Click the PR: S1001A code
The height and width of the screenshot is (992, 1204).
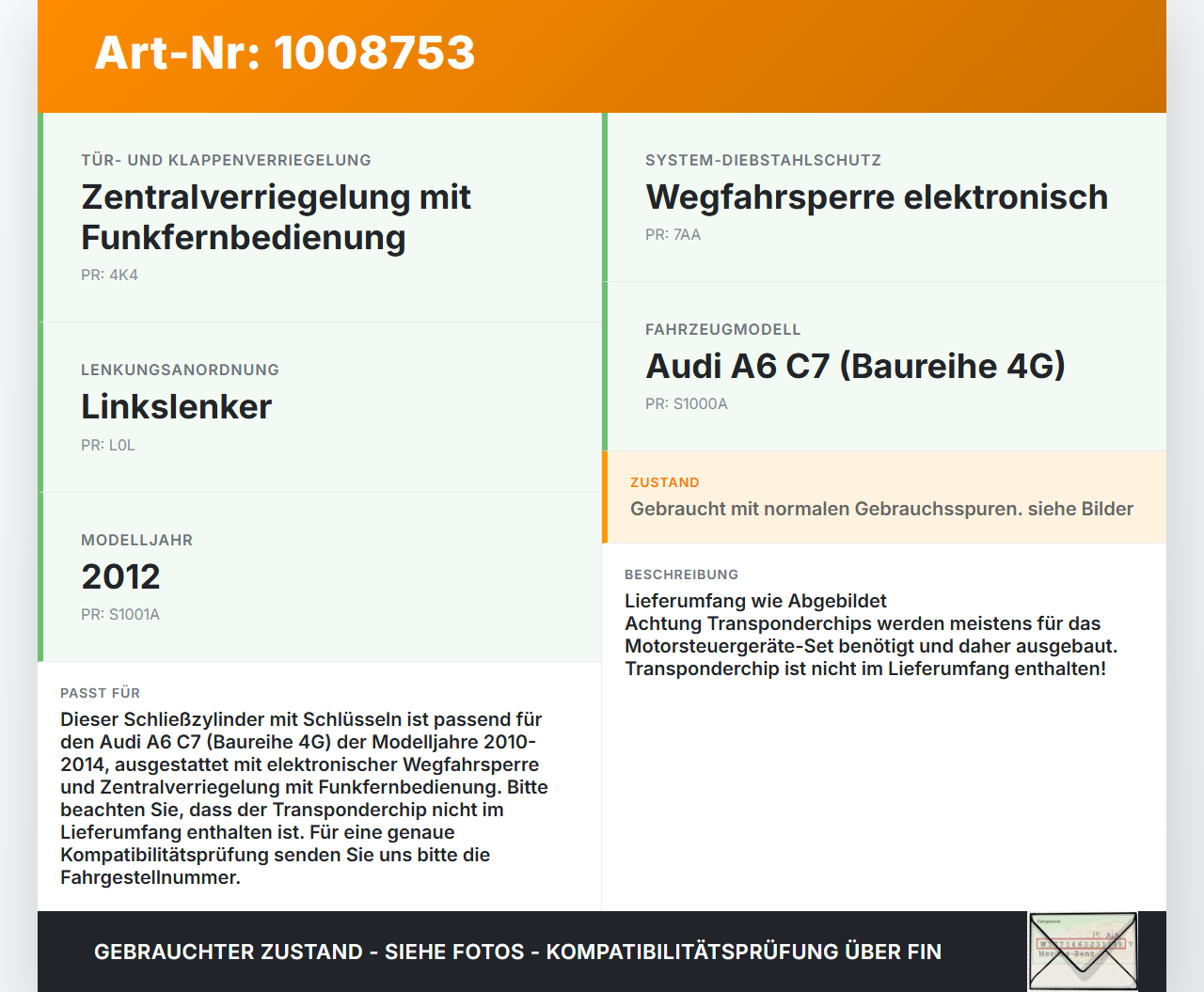(120, 614)
